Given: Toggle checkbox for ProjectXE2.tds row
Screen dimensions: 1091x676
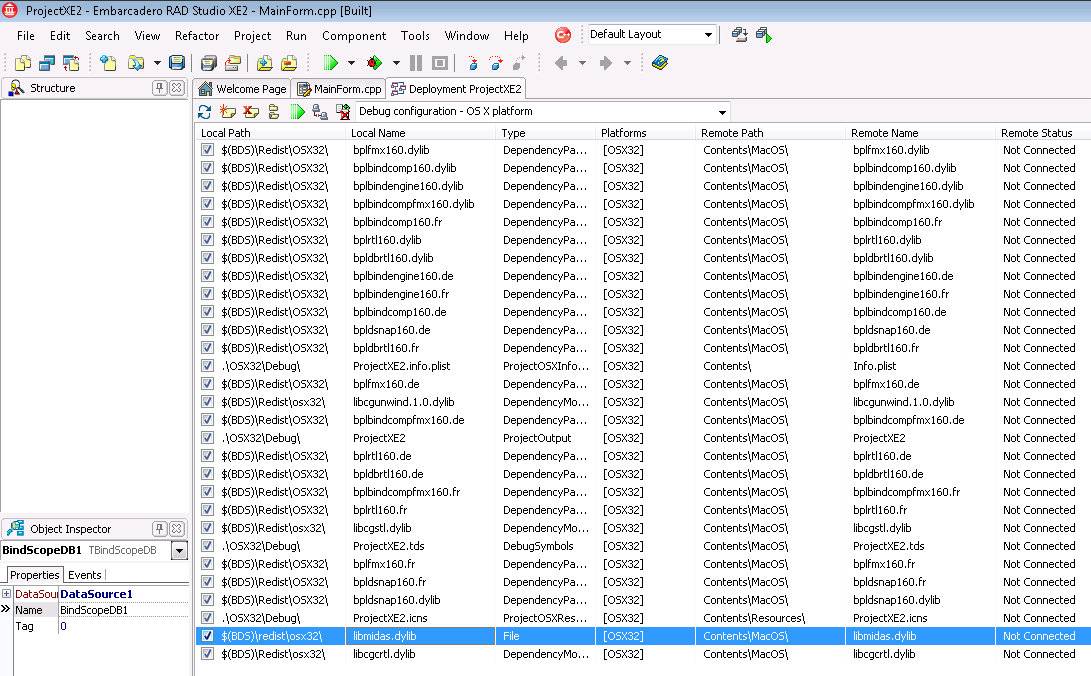Looking at the screenshot, I should click(x=207, y=546).
